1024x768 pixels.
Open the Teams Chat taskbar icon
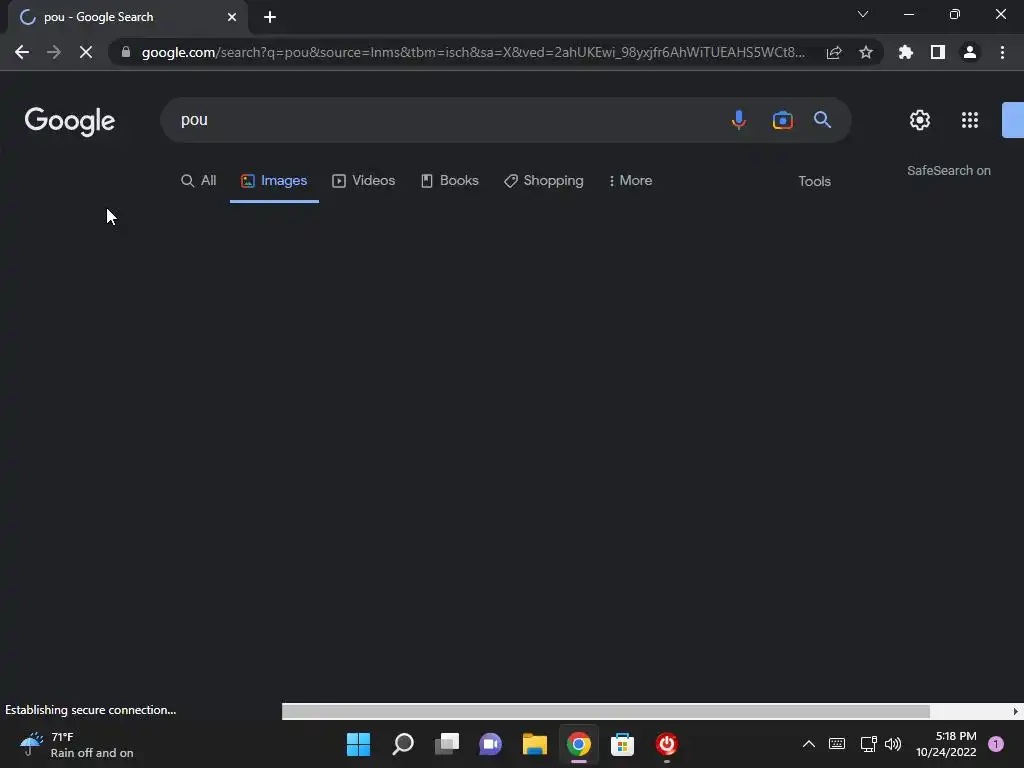tap(490, 744)
